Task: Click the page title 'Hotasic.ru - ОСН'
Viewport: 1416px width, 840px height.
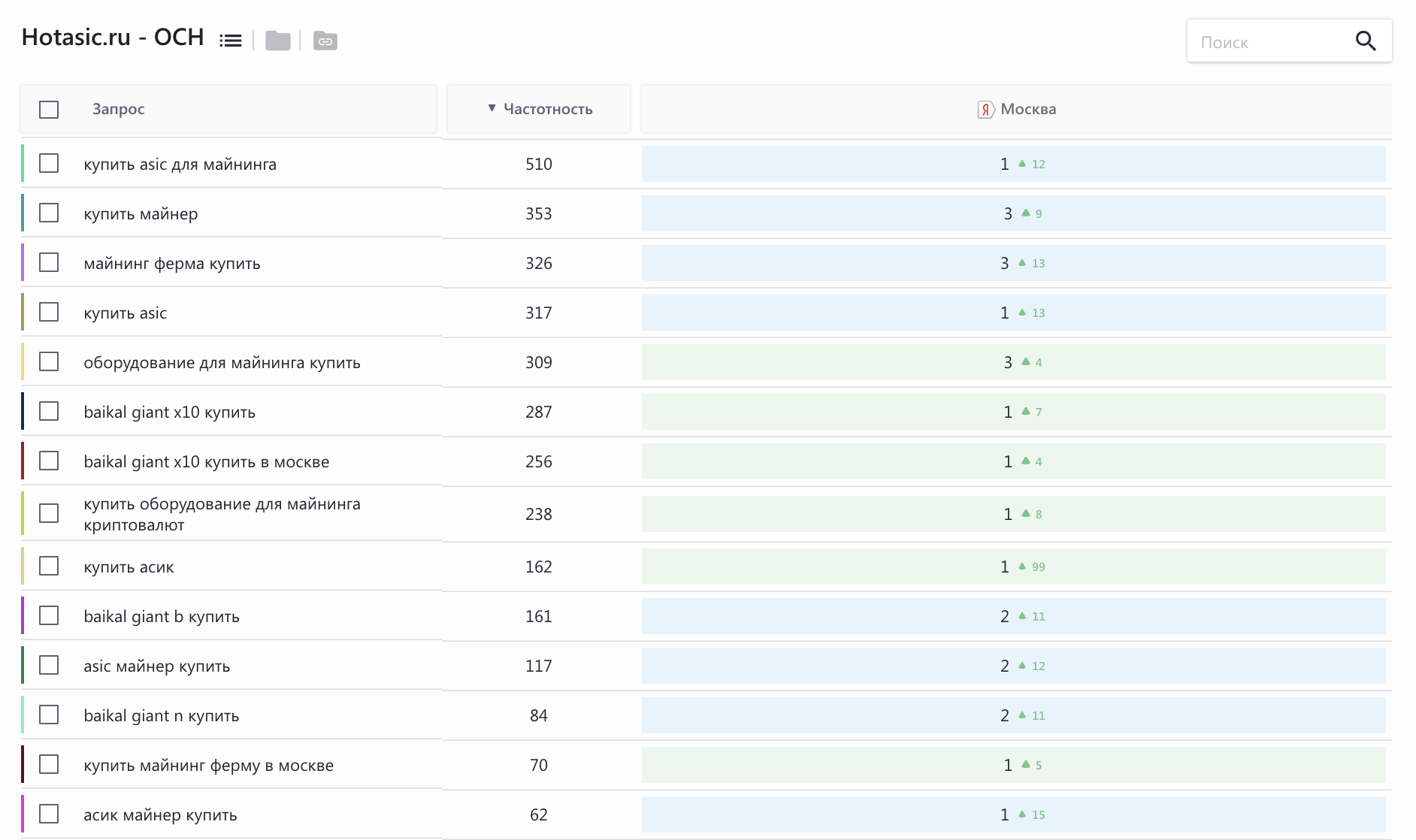Action: point(113,37)
